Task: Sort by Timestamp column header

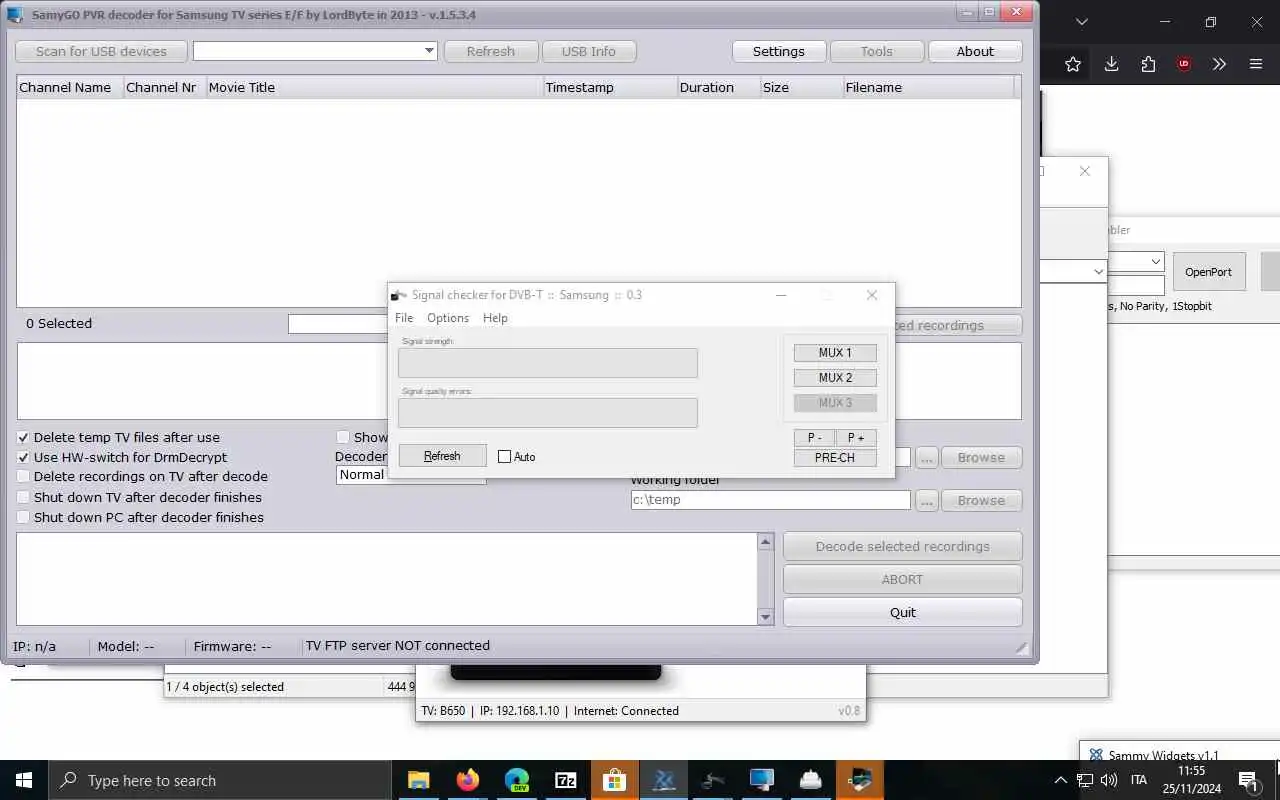Action: pos(610,87)
